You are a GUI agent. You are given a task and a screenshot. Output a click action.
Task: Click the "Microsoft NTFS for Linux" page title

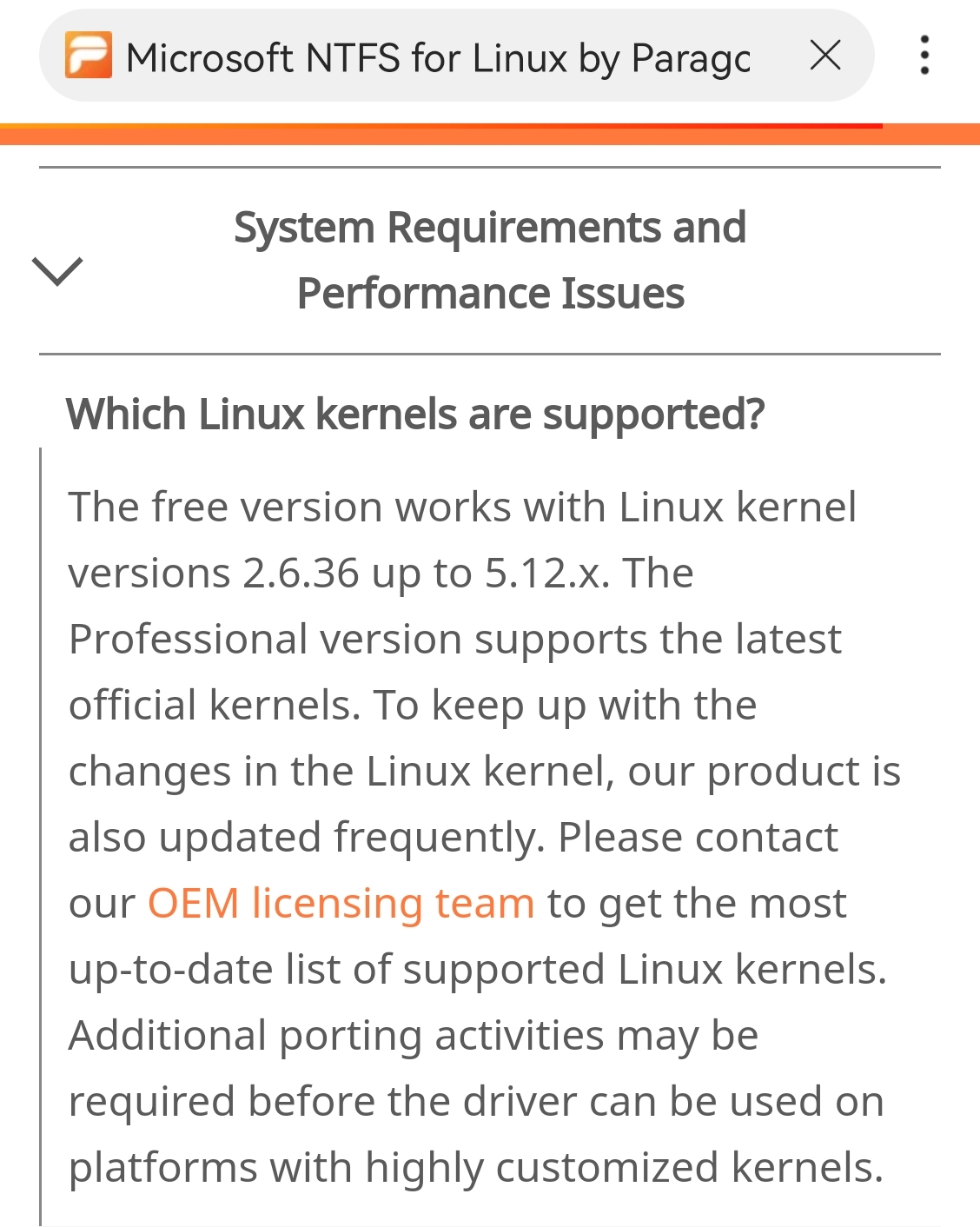point(438,58)
